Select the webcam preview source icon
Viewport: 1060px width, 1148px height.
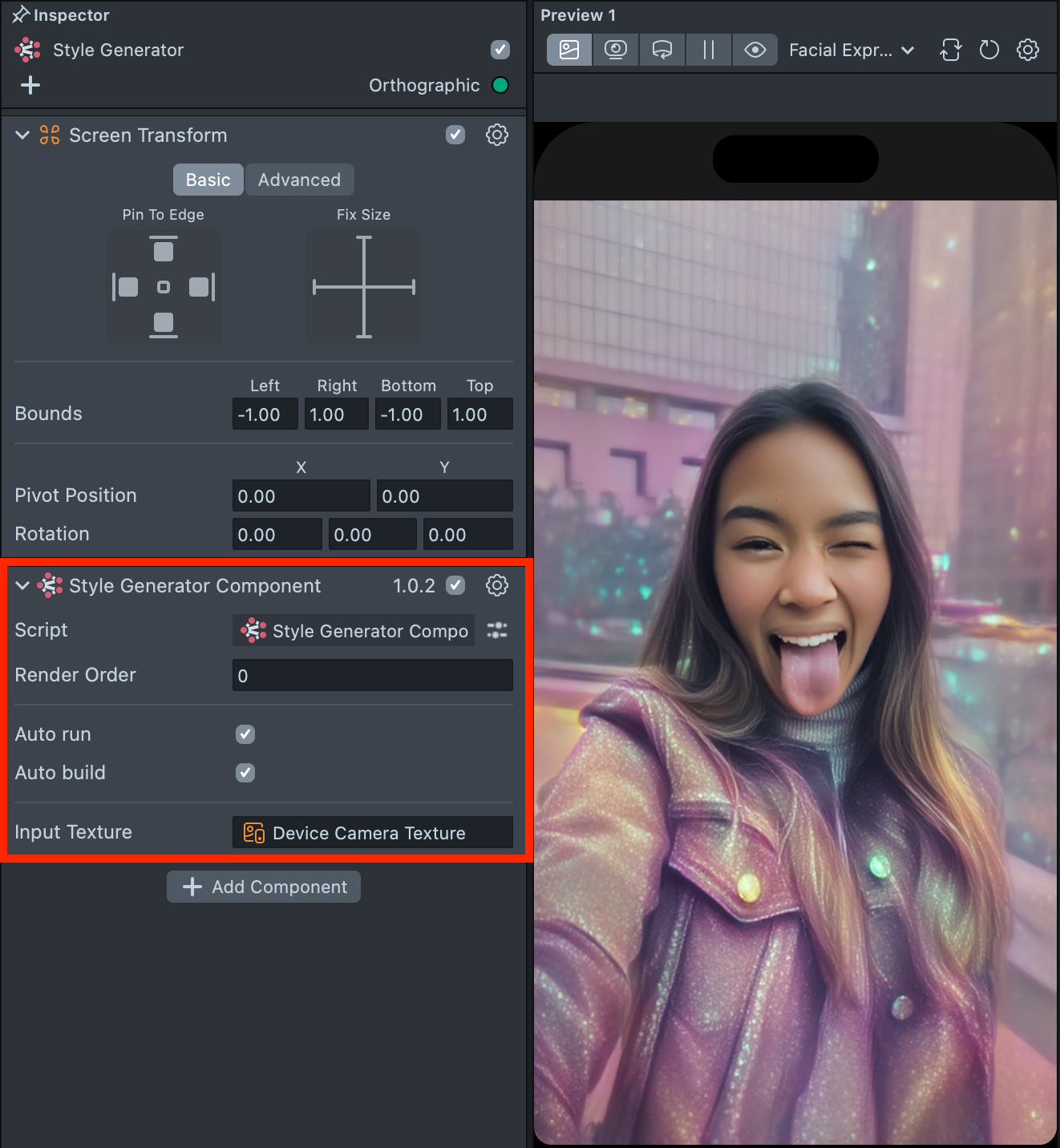click(x=616, y=50)
